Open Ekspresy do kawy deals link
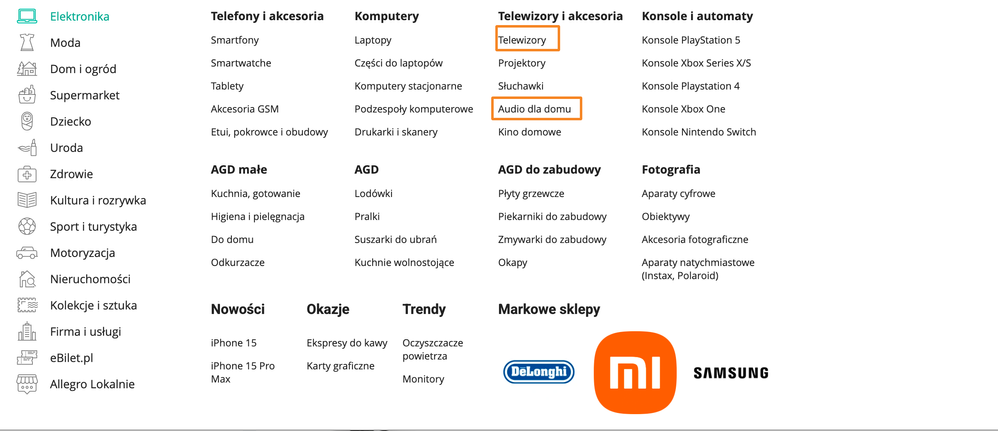This screenshot has height=431, width=998. [x=347, y=343]
